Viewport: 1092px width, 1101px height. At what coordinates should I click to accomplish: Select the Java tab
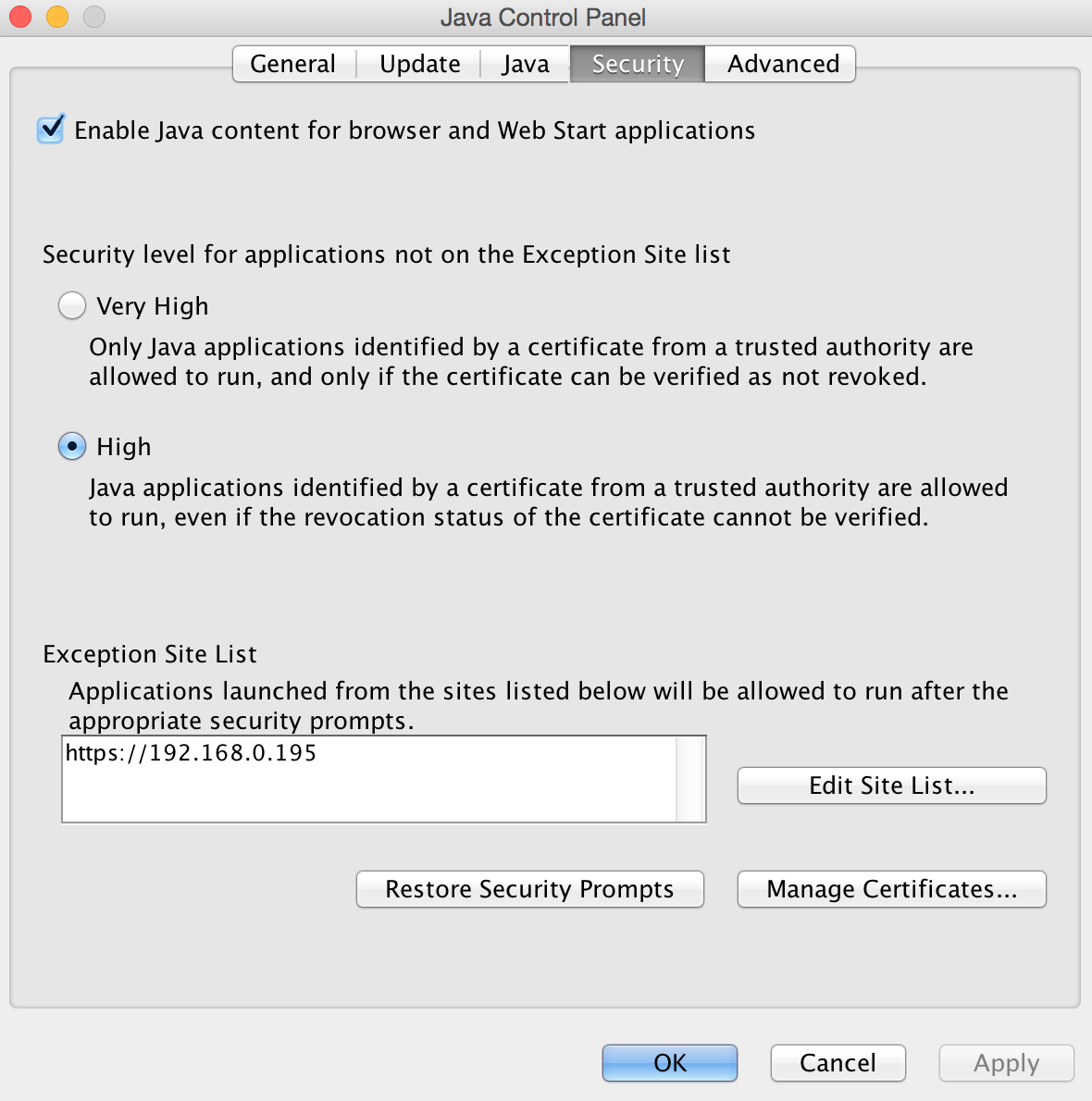pos(526,64)
